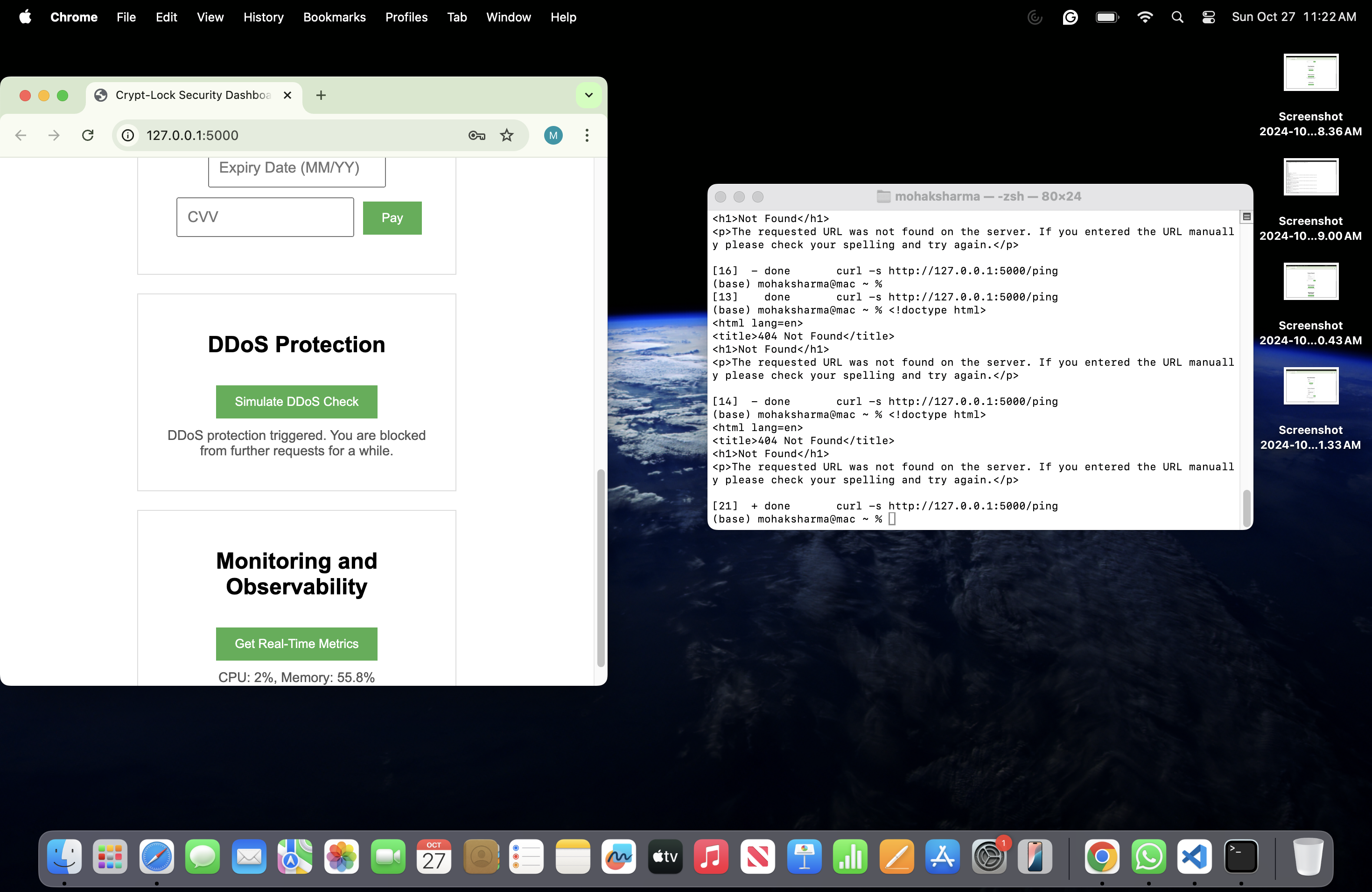Click the green Pay button

coord(392,218)
